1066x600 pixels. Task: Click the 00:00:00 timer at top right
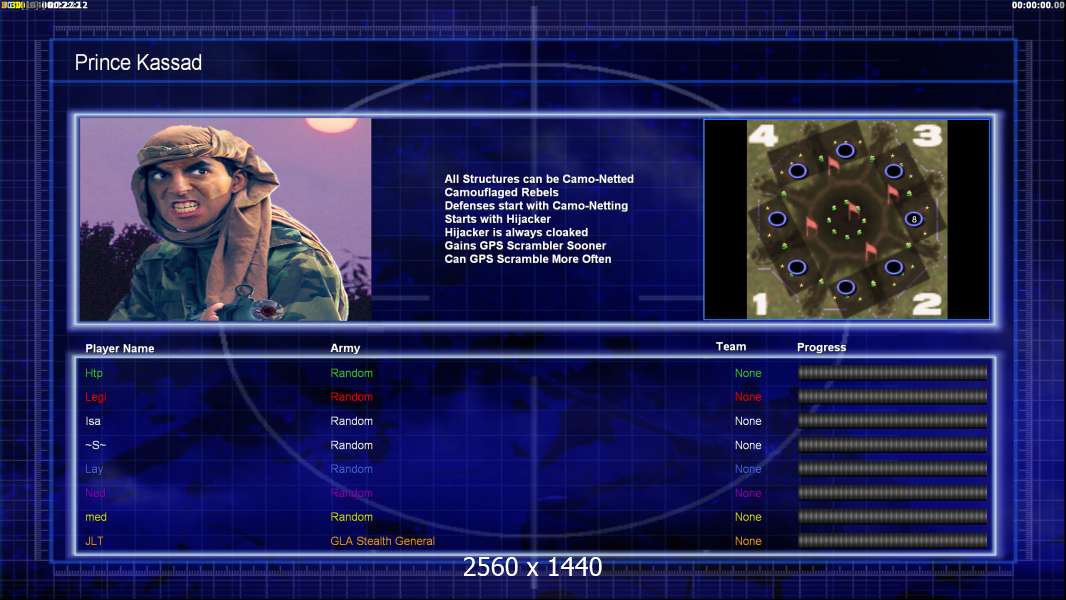(x=1037, y=5)
